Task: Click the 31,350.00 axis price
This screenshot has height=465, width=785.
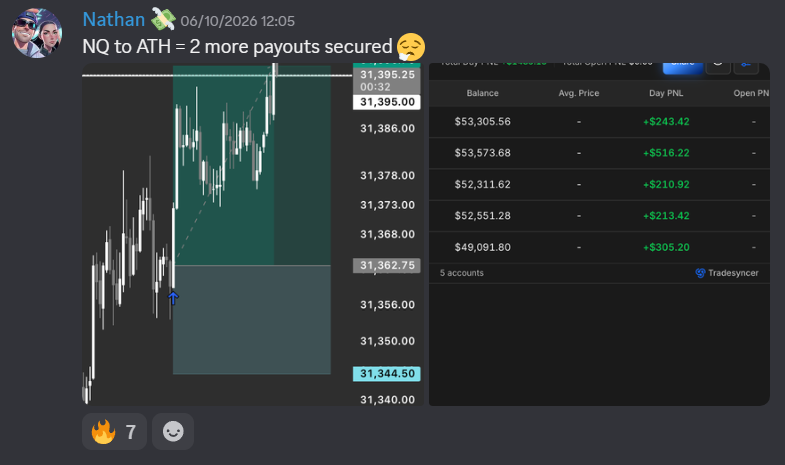Action: pyautogui.click(x=387, y=341)
